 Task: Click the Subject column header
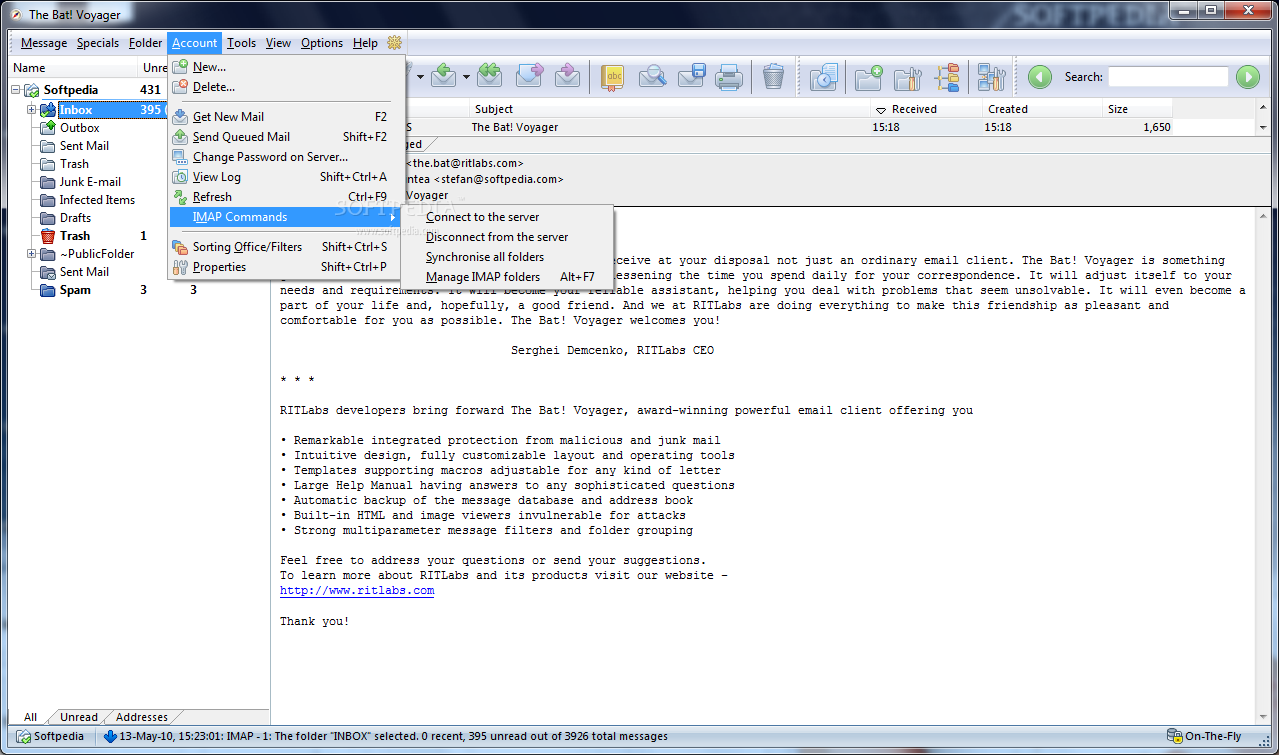(x=670, y=110)
